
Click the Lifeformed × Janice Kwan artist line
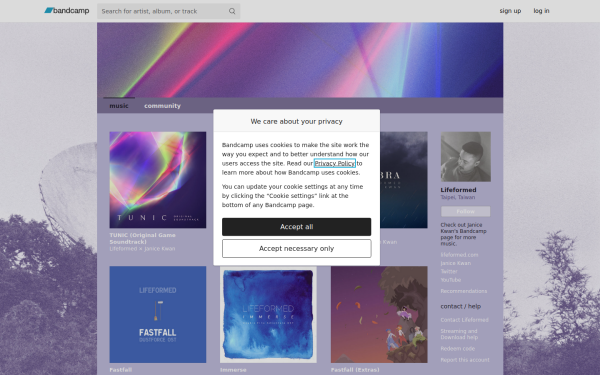click(142, 249)
